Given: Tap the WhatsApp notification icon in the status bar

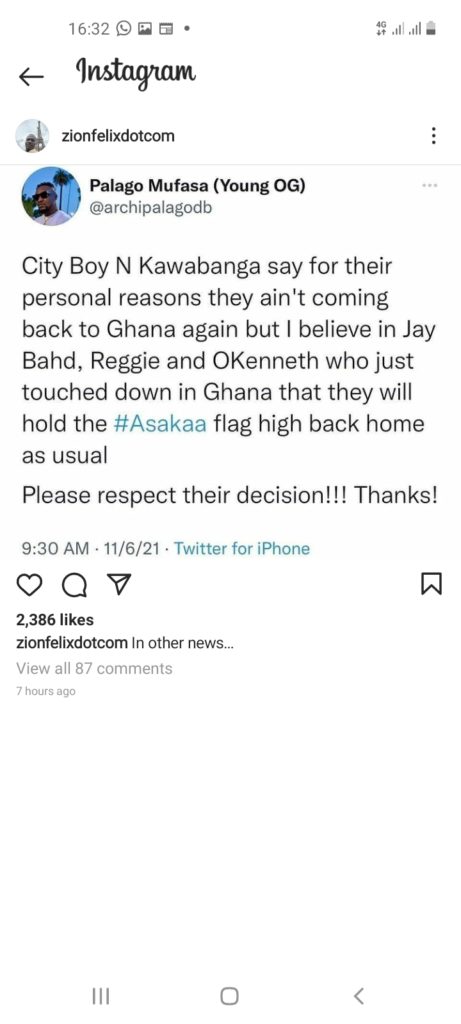Looking at the screenshot, I should tap(124, 28).
